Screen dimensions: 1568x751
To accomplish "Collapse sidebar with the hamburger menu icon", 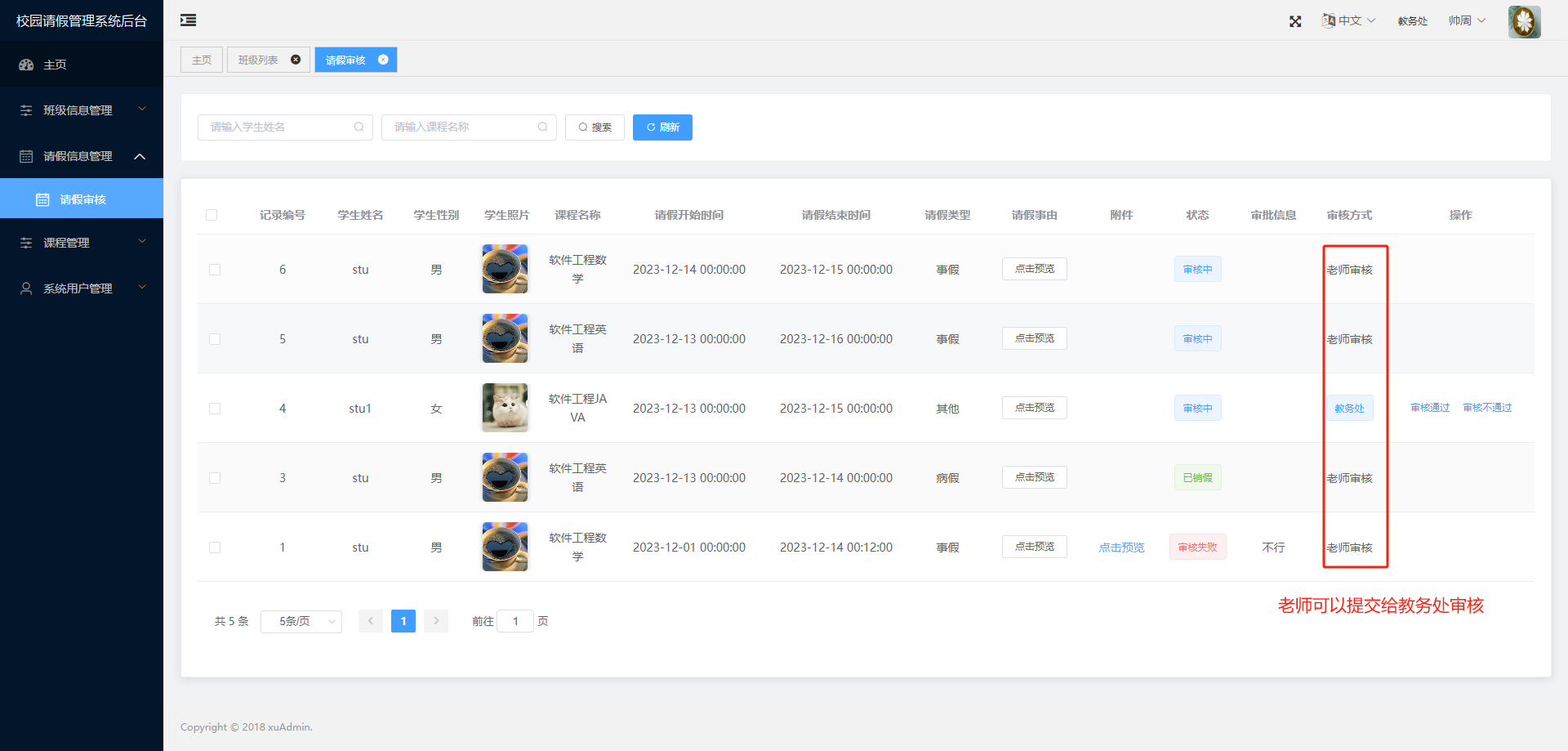I will coord(188,20).
